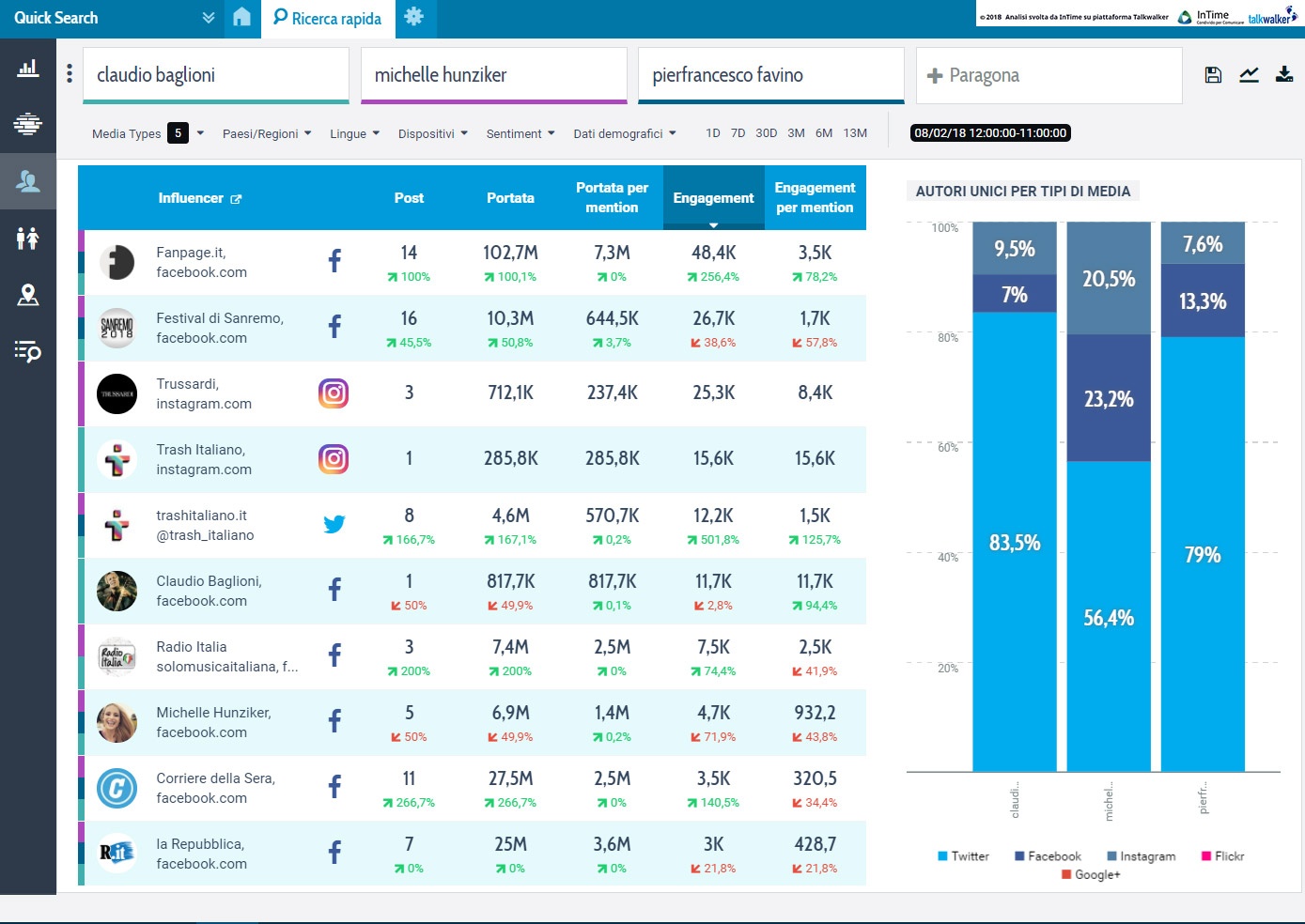Toggle Instagram legend swatch

coord(1111,856)
